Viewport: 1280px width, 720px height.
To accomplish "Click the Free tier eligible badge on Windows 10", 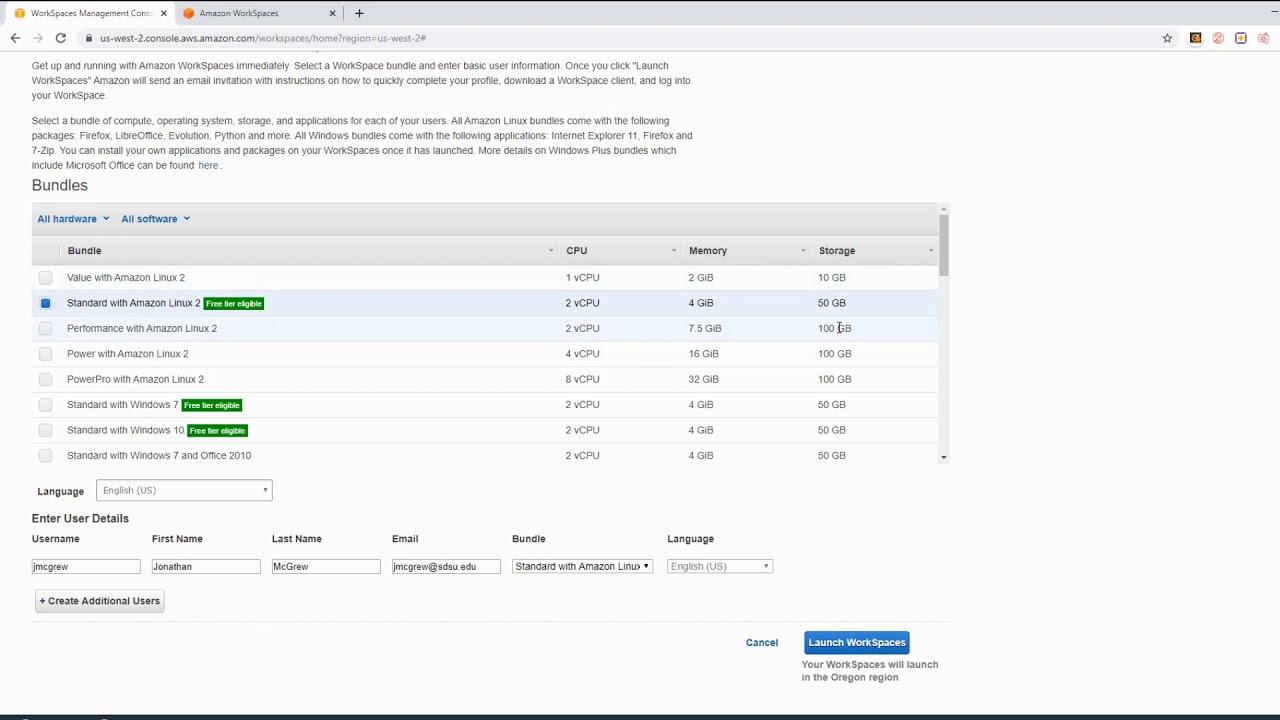I will pyautogui.click(x=217, y=430).
